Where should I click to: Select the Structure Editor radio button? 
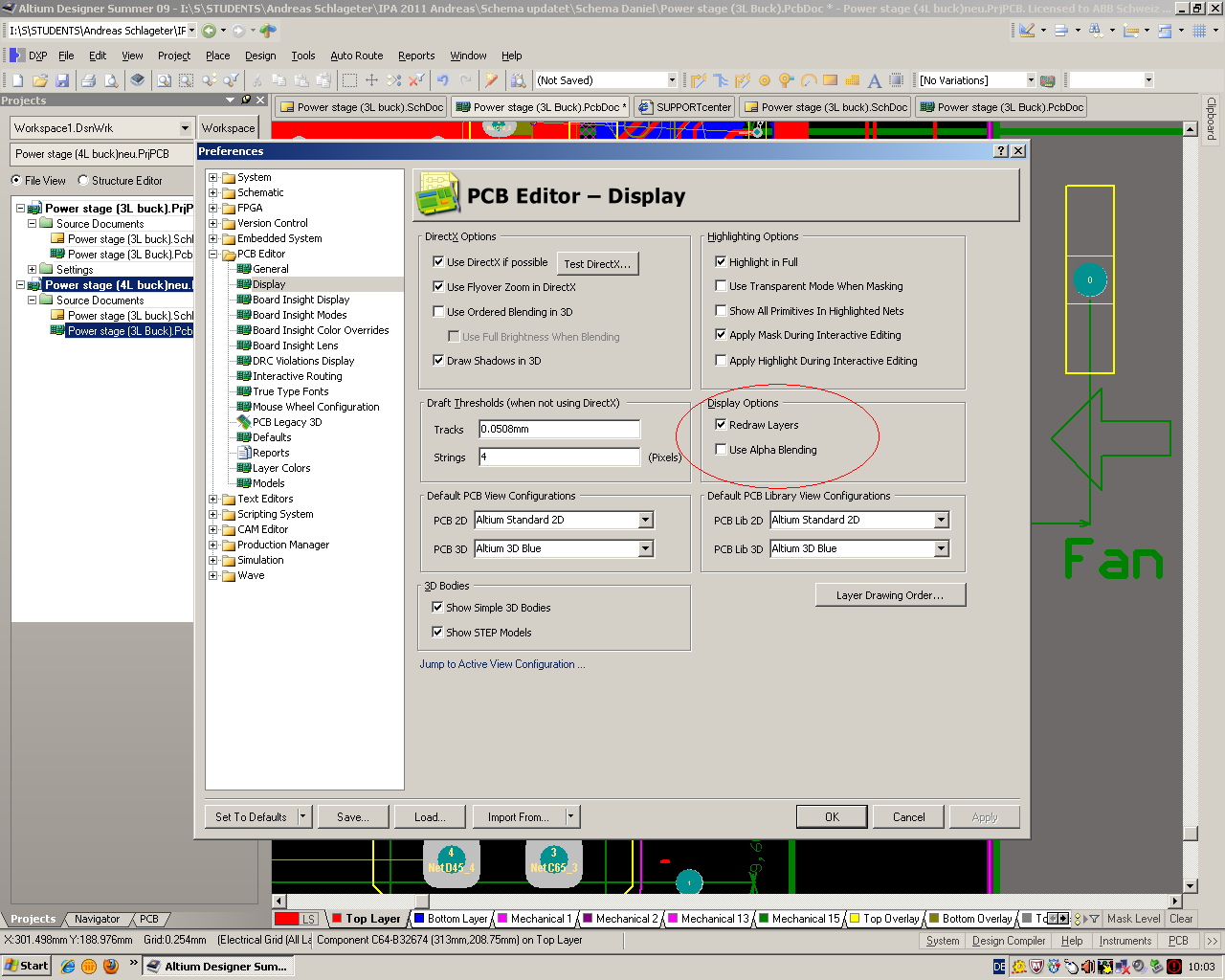coord(83,180)
